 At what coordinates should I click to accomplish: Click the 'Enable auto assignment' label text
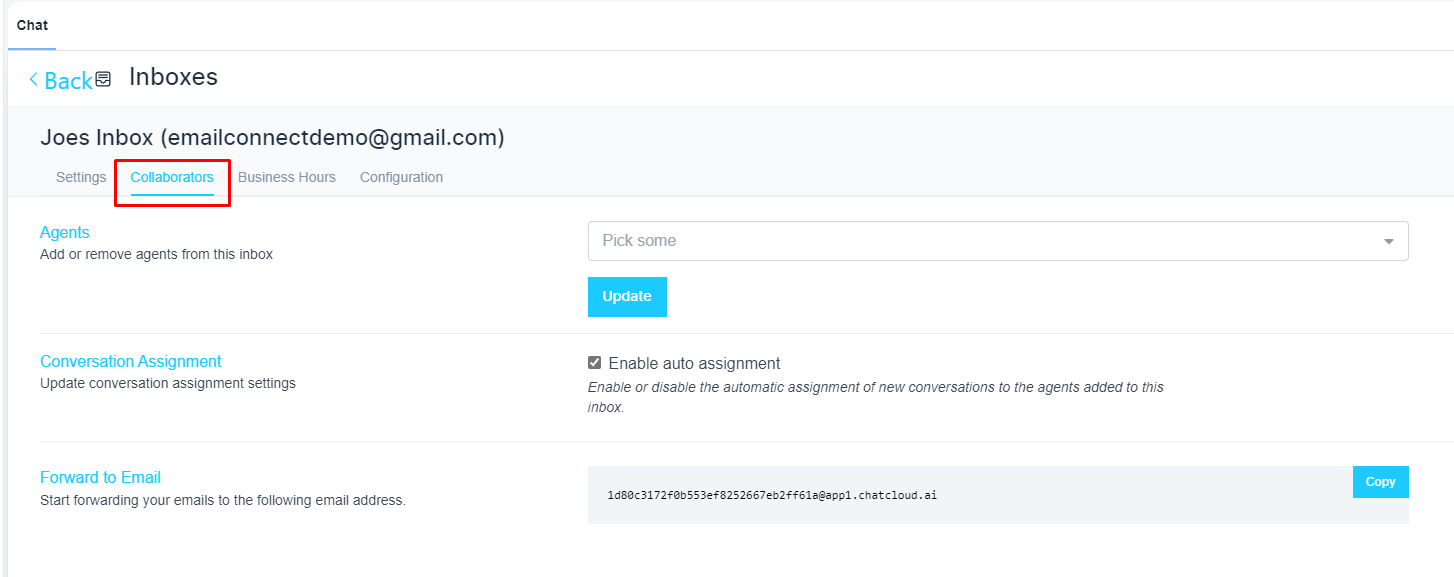click(x=694, y=363)
